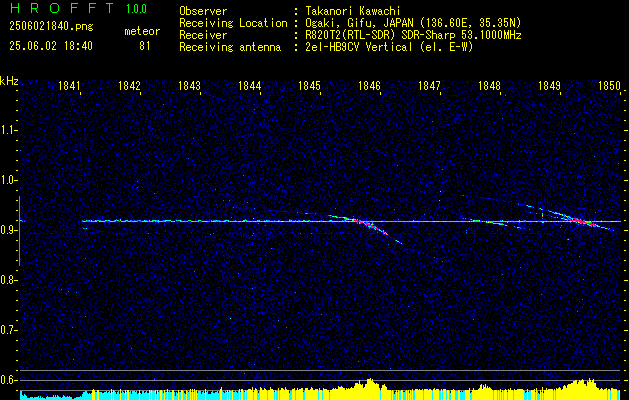Select the Ogaki, Gifu, JAPAN location text
The height and width of the screenshot is (400, 629).
tap(413, 23)
